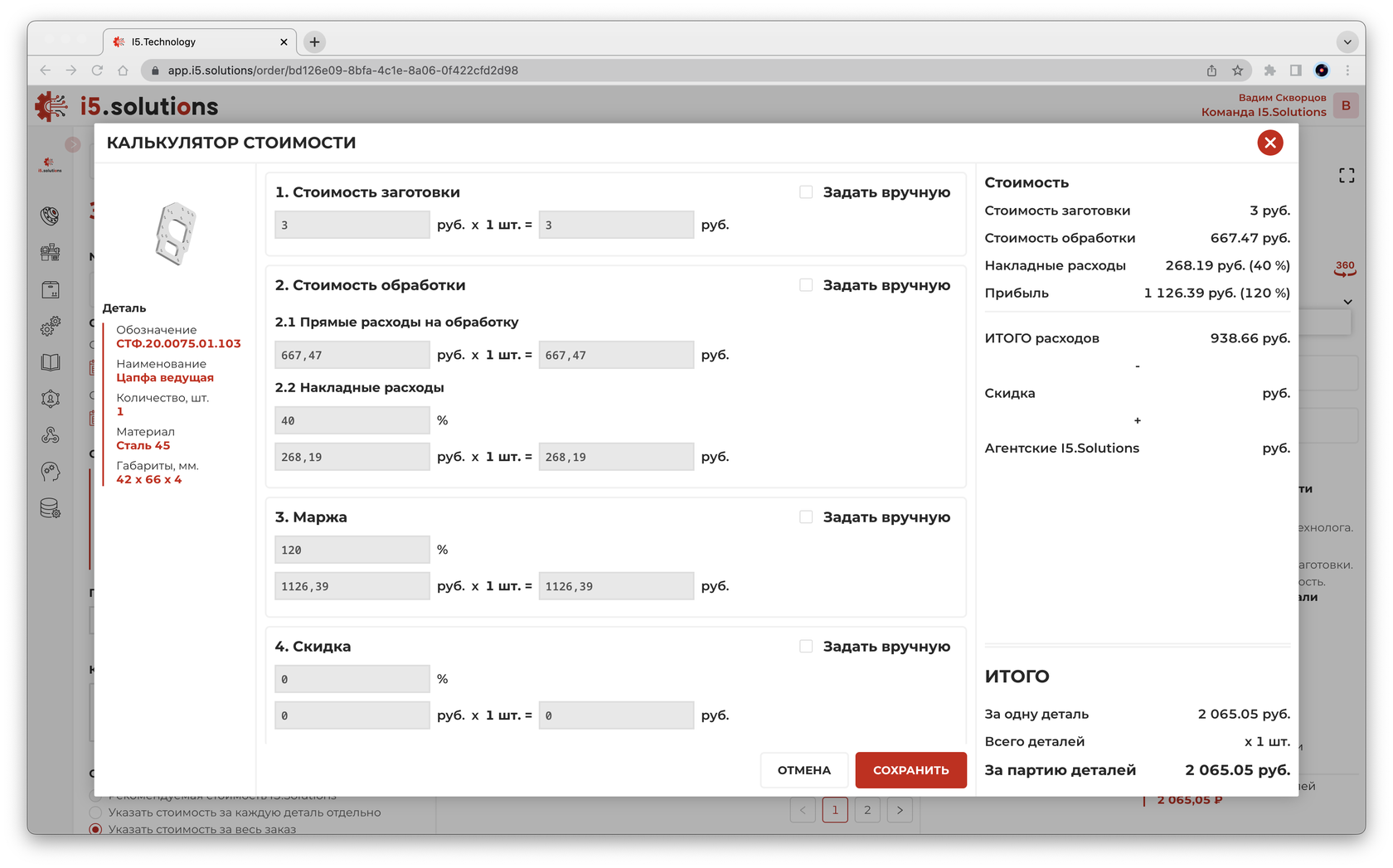1393x868 pixels.
Task: Open the globe sidebar icon
Action: (x=51, y=216)
